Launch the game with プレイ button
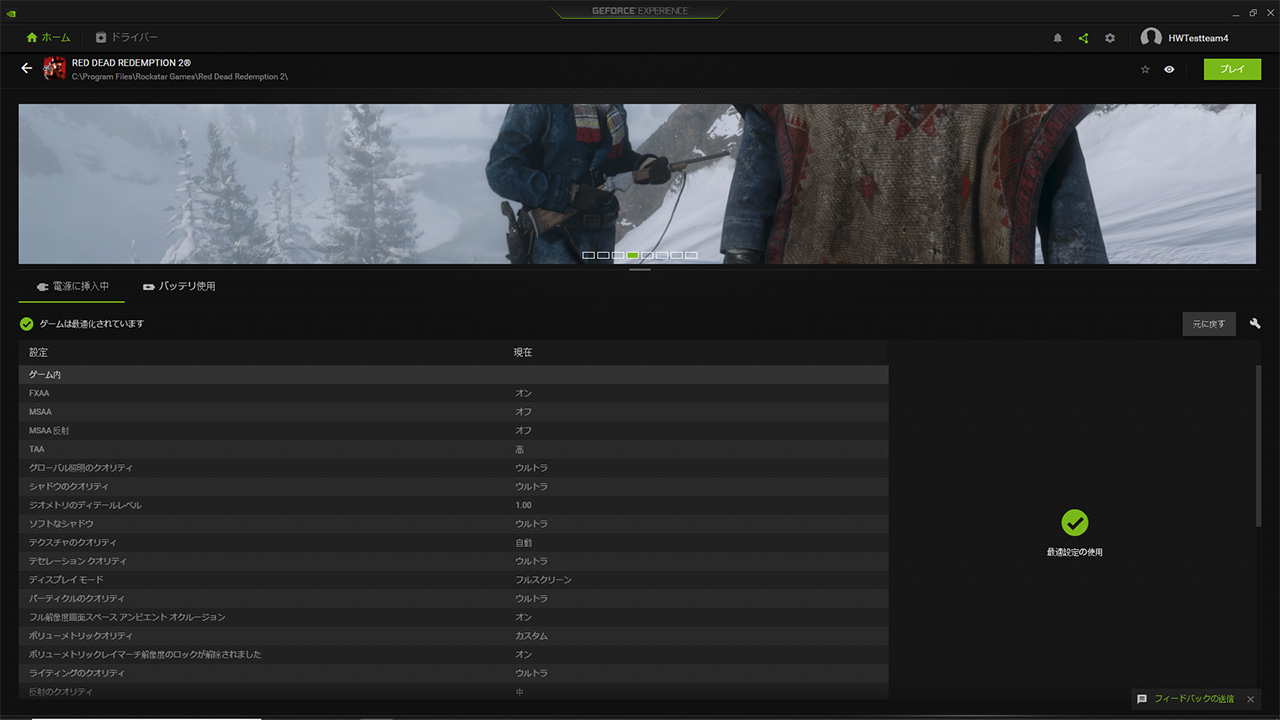The image size is (1280, 720). (1232, 69)
